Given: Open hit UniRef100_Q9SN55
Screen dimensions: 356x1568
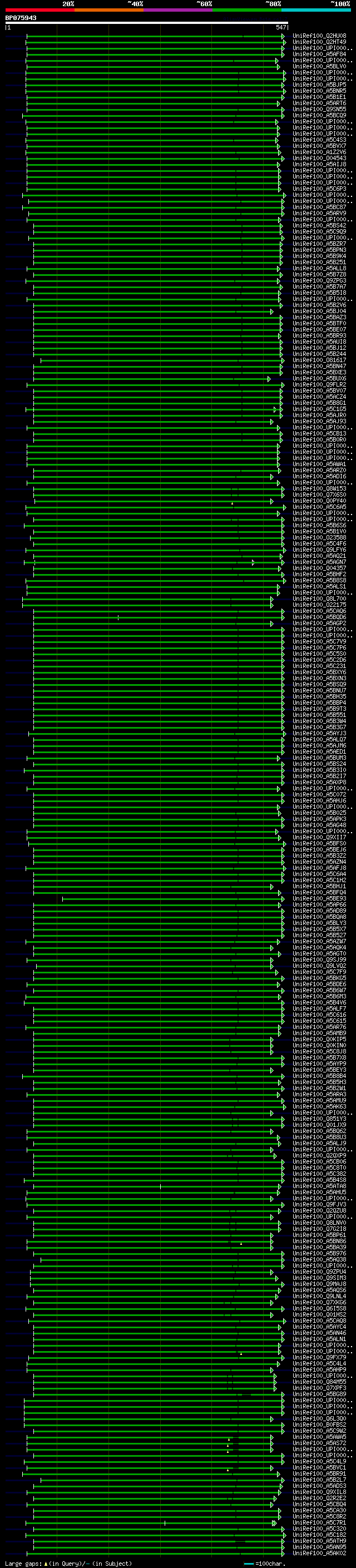Looking at the screenshot, I should coord(319,109).
